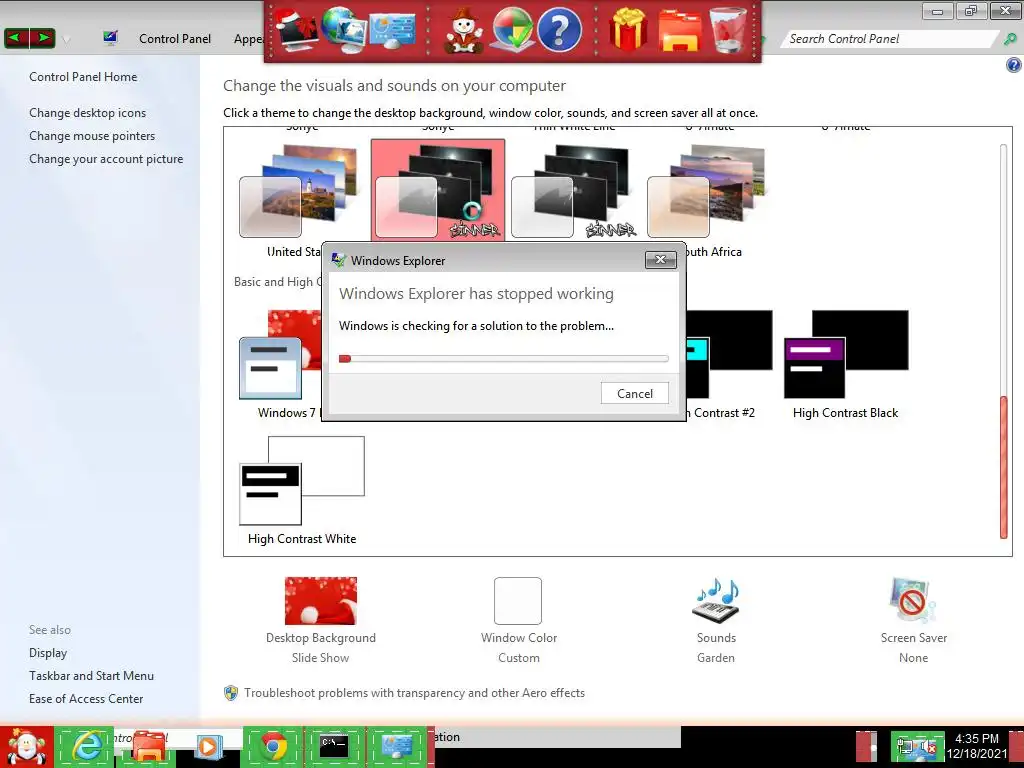
Task: Click the Search Control Panel field
Action: coord(889,39)
